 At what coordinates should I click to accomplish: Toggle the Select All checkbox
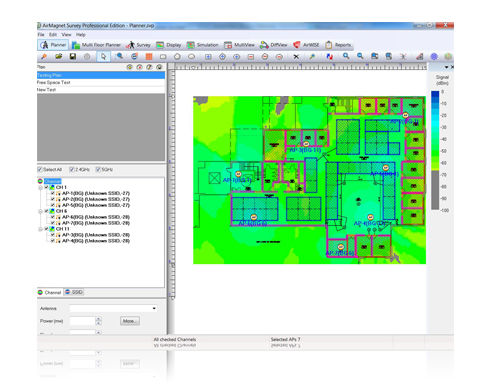click(x=40, y=169)
